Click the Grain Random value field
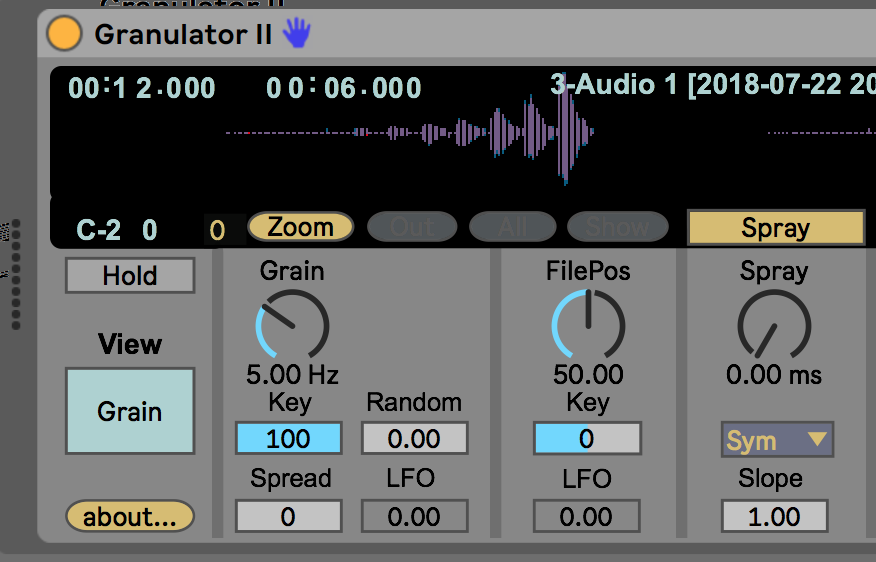Image resolution: width=876 pixels, height=562 pixels. pos(414,439)
